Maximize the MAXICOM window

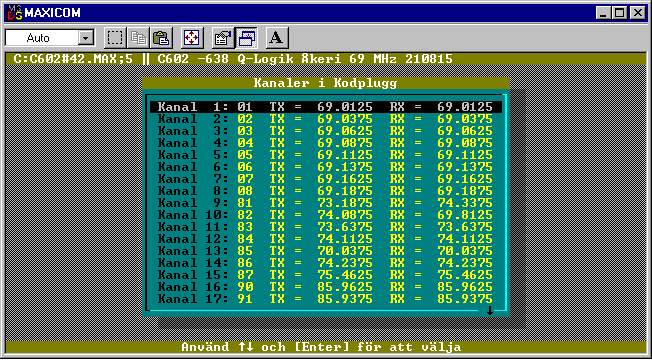619,13
